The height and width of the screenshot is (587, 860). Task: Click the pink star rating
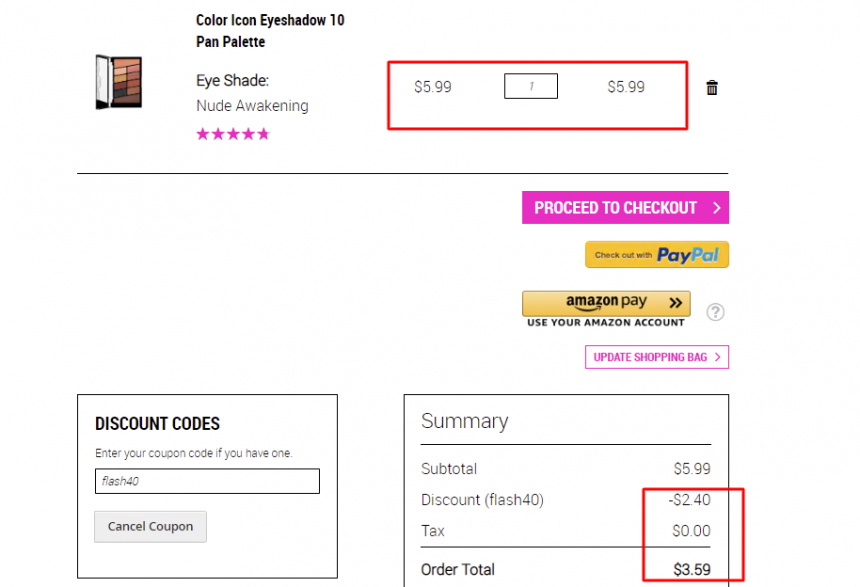coord(233,134)
